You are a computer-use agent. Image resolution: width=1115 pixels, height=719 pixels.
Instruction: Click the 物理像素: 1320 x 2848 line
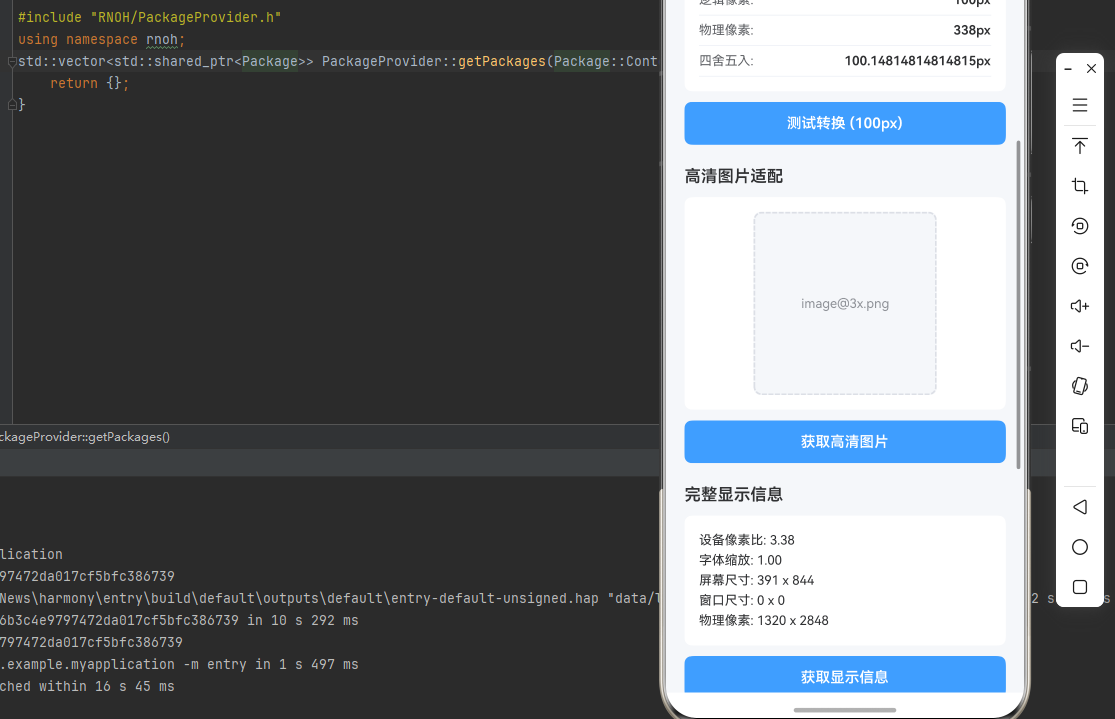click(764, 620)
